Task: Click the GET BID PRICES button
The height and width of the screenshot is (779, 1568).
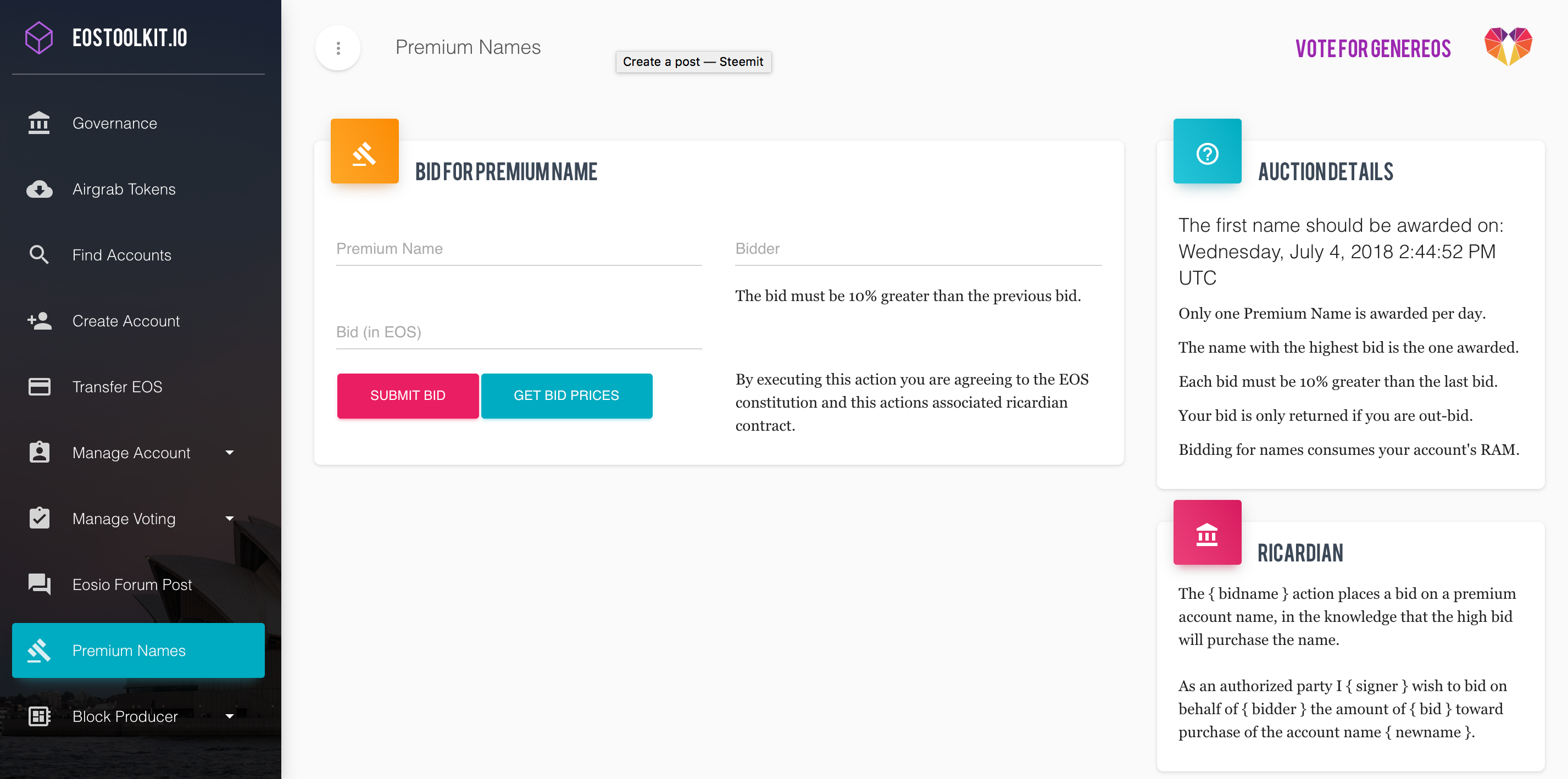Action: [566, 396]
